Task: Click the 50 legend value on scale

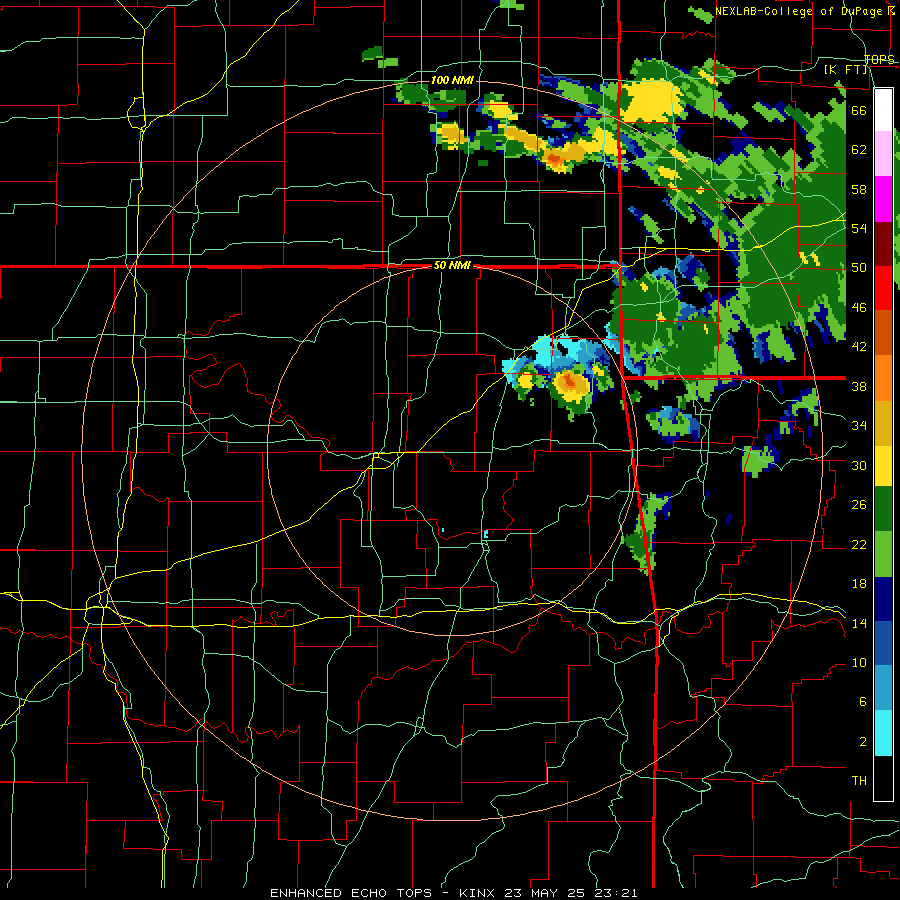Action: click(859, 267)
